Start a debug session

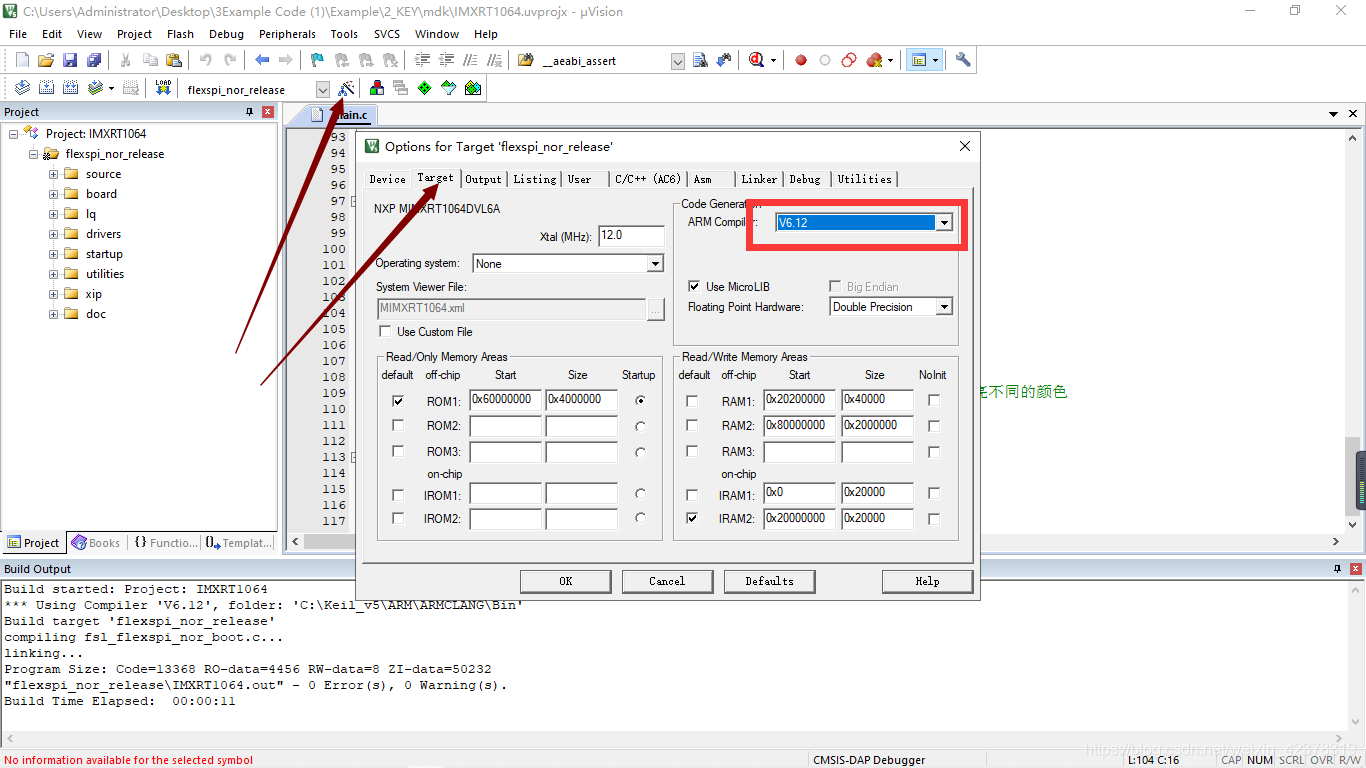pyautogui.click(x=757, y=59)
